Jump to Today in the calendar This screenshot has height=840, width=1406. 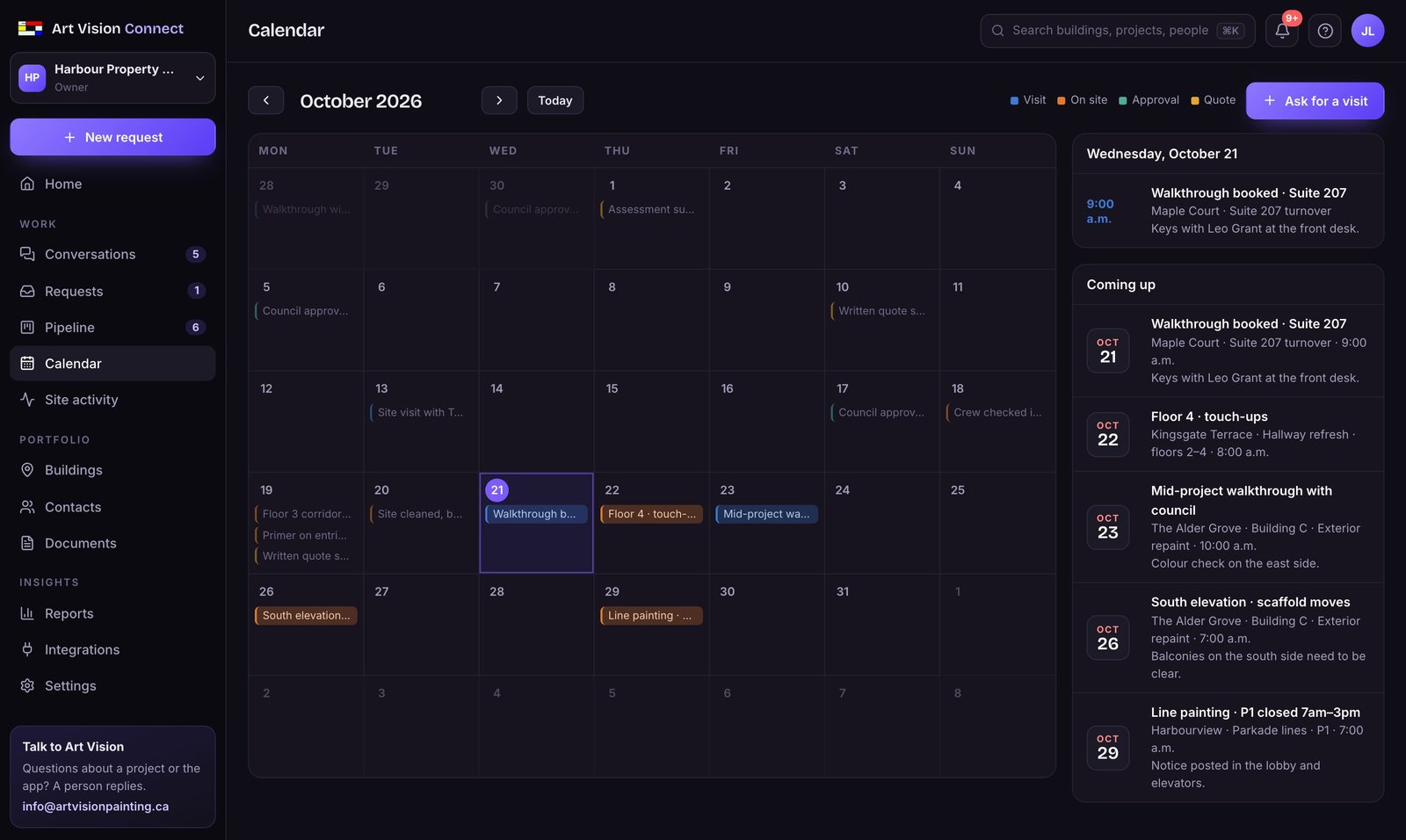click(x=554, y=100)
